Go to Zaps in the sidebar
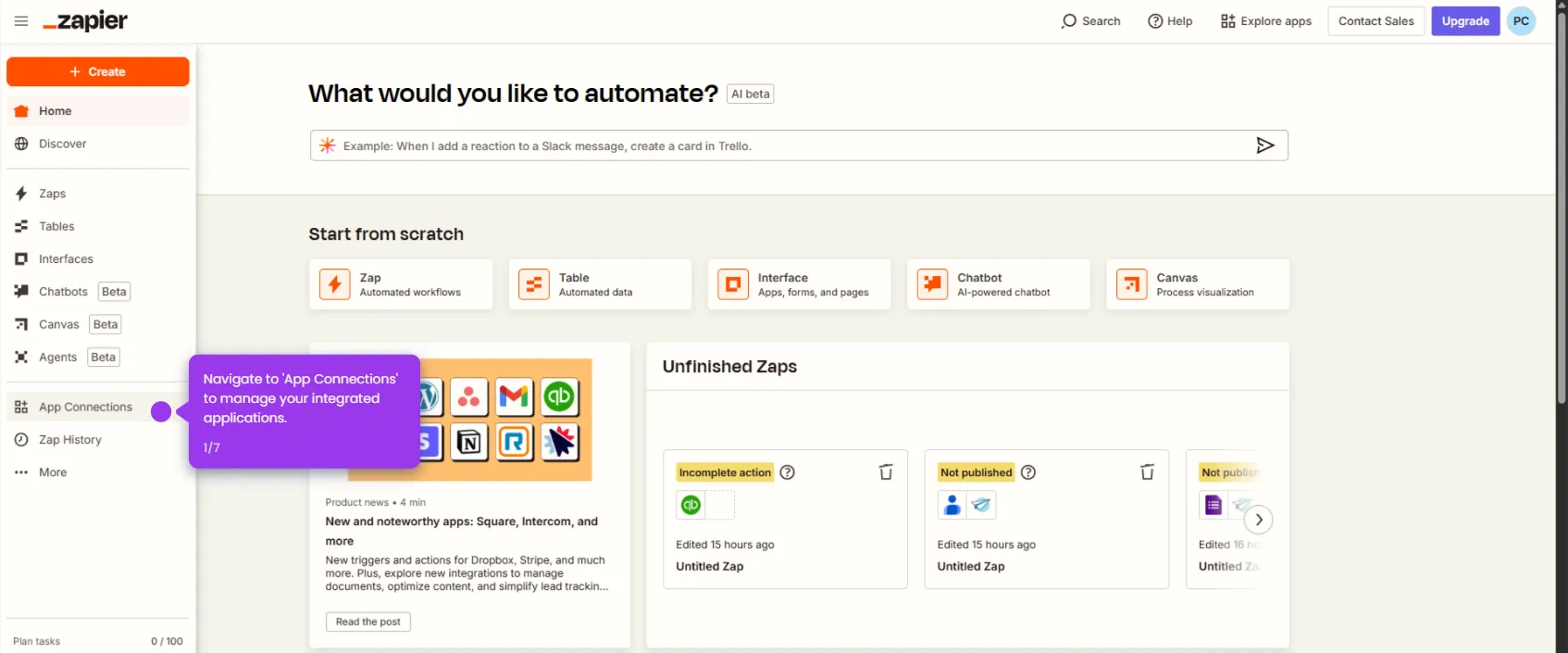 98,194
